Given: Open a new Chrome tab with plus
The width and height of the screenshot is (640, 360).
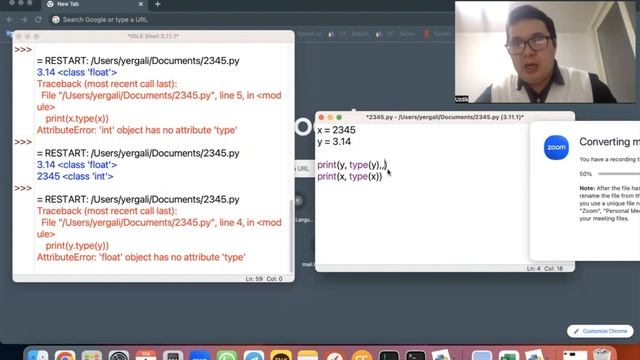Looking at the screenshot, I should click(x=158, y=4).
